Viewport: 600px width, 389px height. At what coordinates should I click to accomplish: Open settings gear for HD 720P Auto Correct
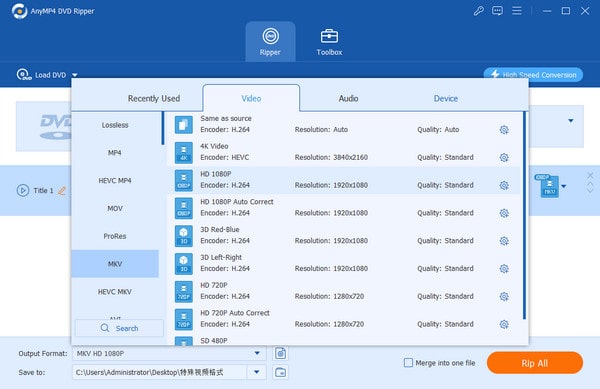(x=504, y=324)
